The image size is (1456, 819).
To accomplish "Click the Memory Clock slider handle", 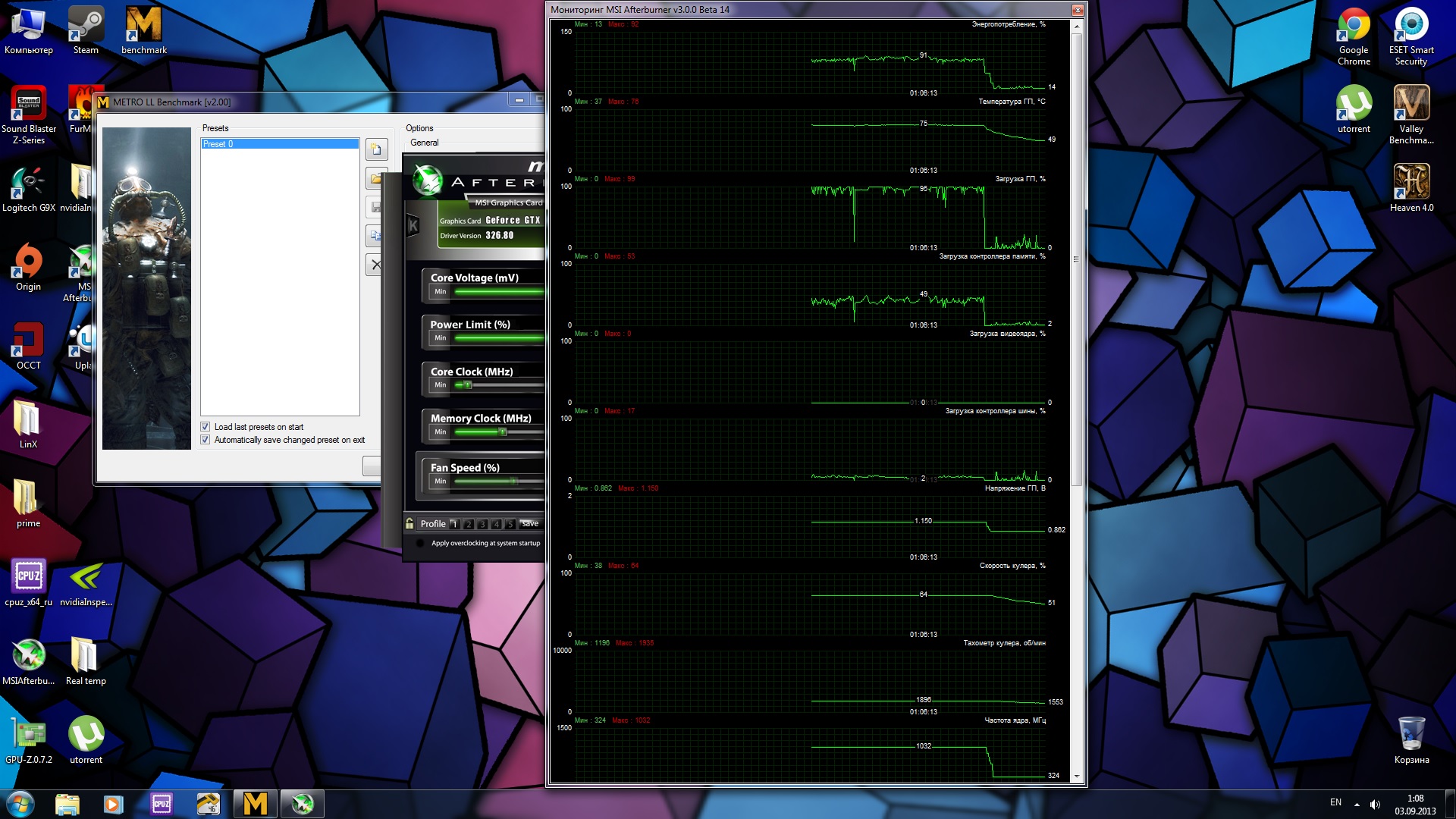I will 502,431.
